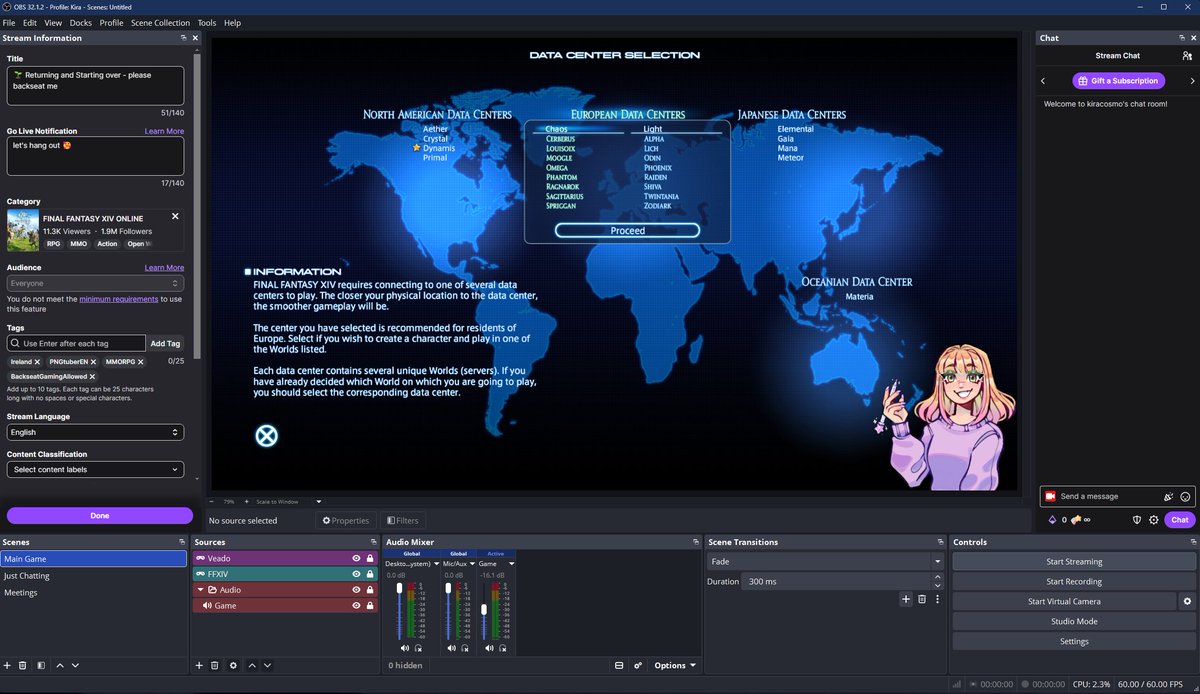This screenshot has width=1200, height=694.
Task: Adjust the Game audio volume slider
Action: pyautogui.click(x=483, y=612)
